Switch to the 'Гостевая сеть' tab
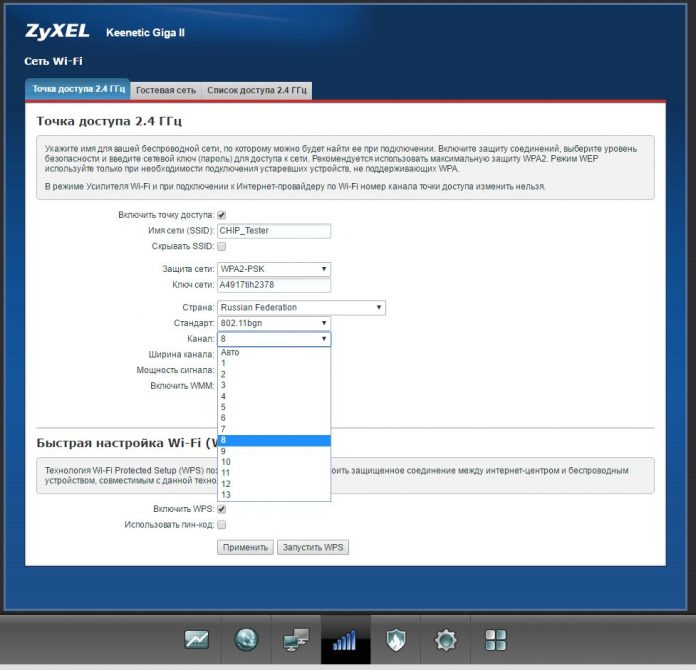Image resolution: width=696 pixels, height=670 pixels. coord(166,90)
